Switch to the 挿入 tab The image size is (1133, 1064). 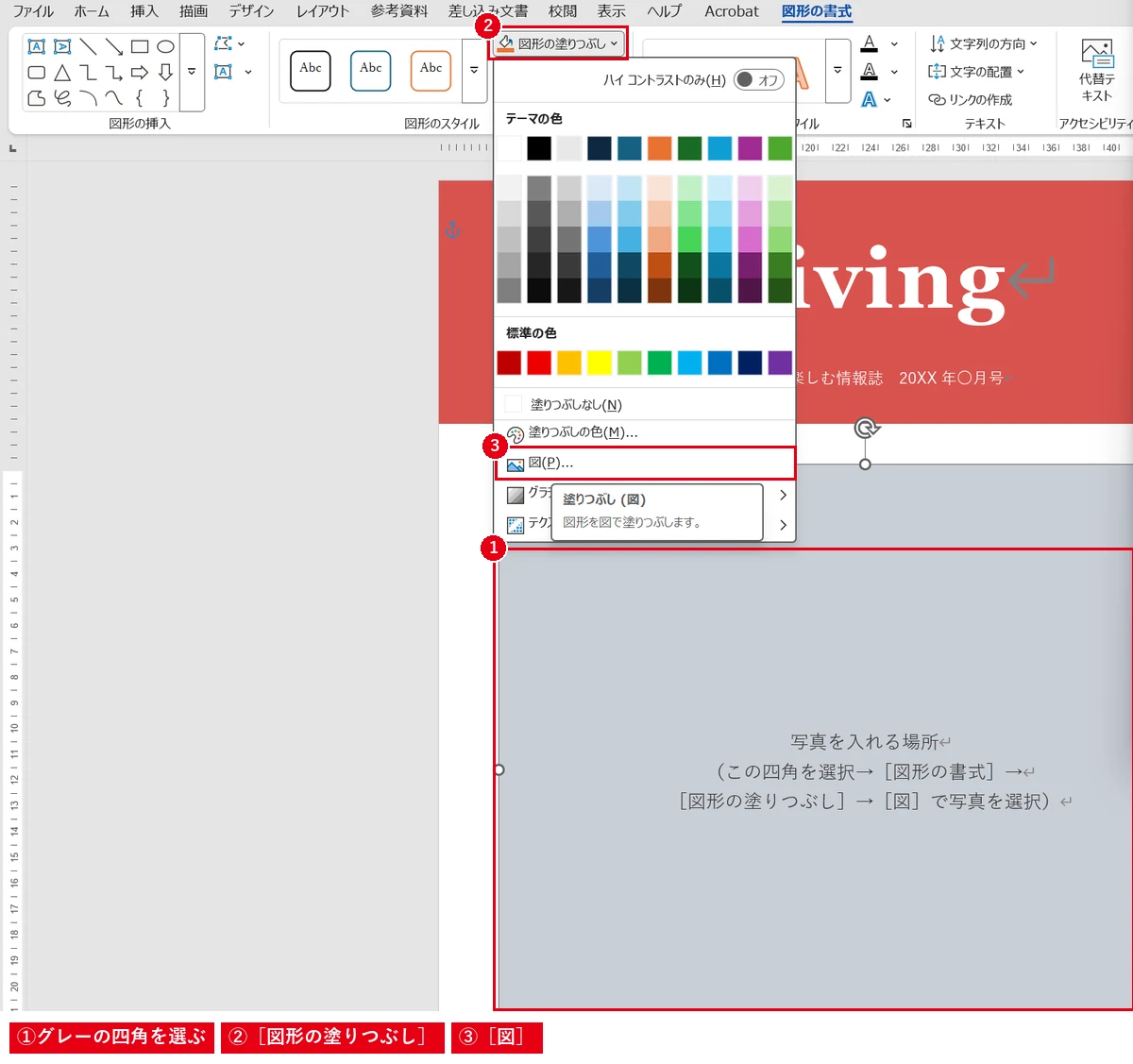click(x=144, y=11)
